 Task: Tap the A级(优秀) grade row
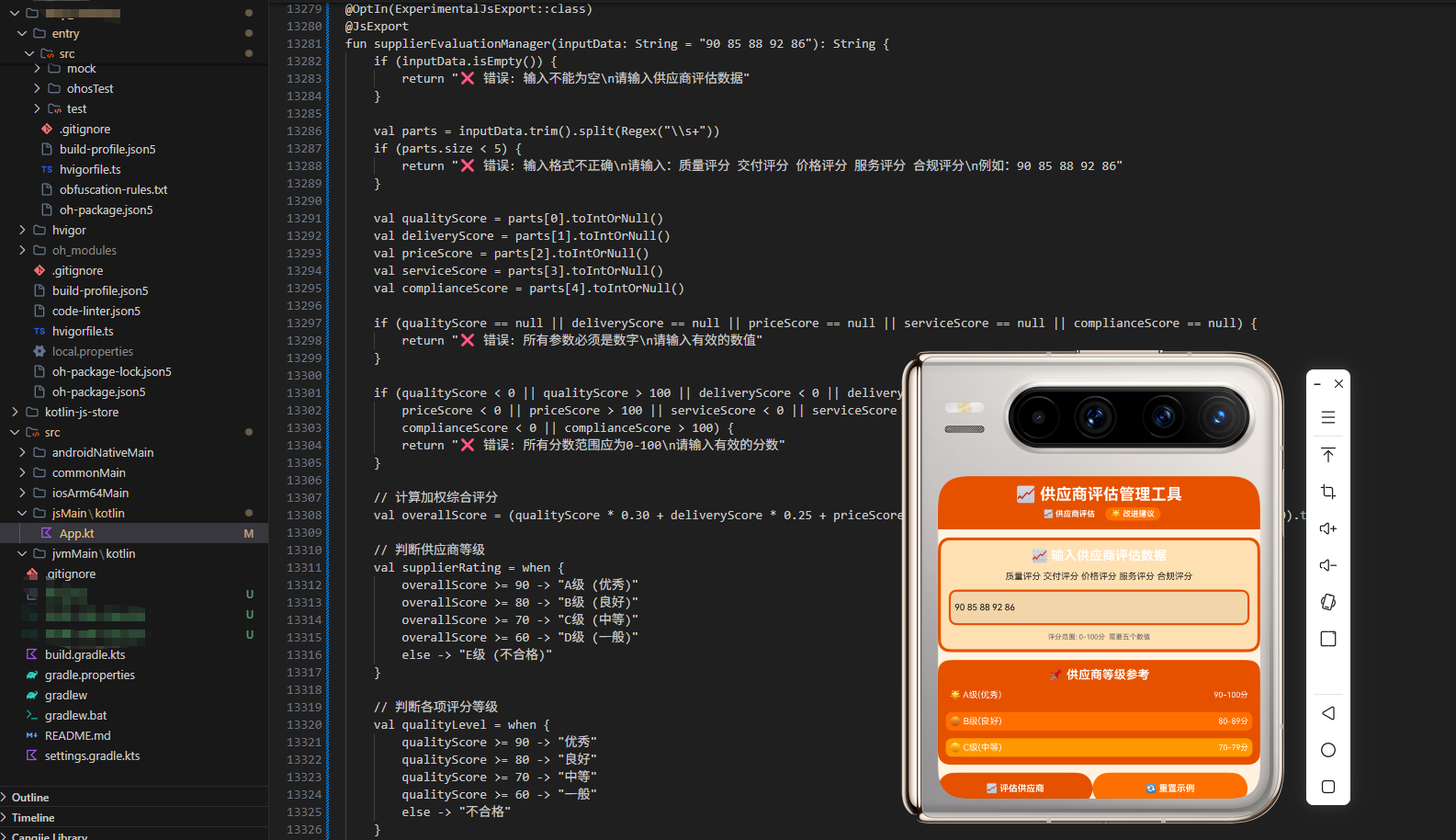click(1099, 695)
